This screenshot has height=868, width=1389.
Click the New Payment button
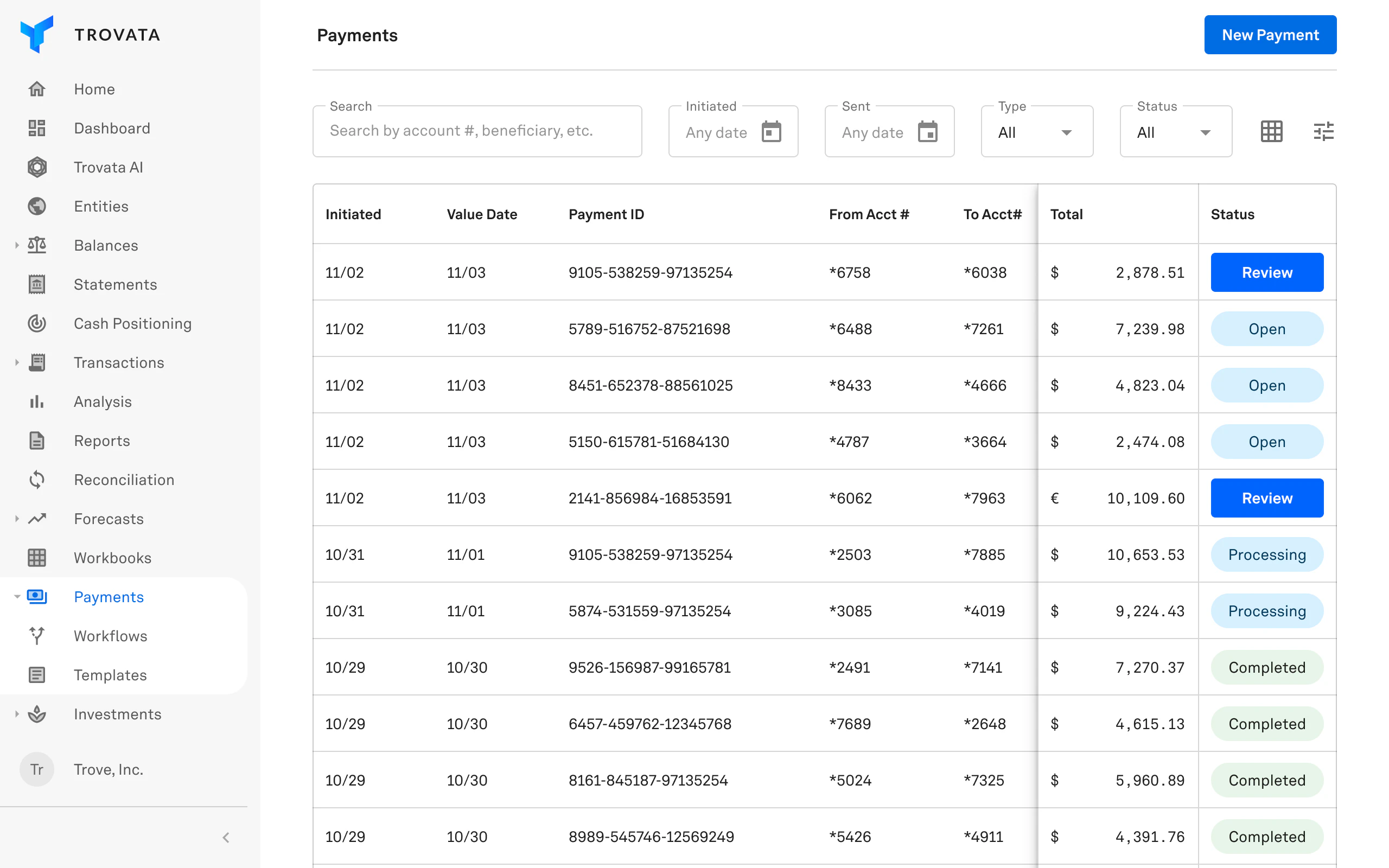click(1270, 35)
